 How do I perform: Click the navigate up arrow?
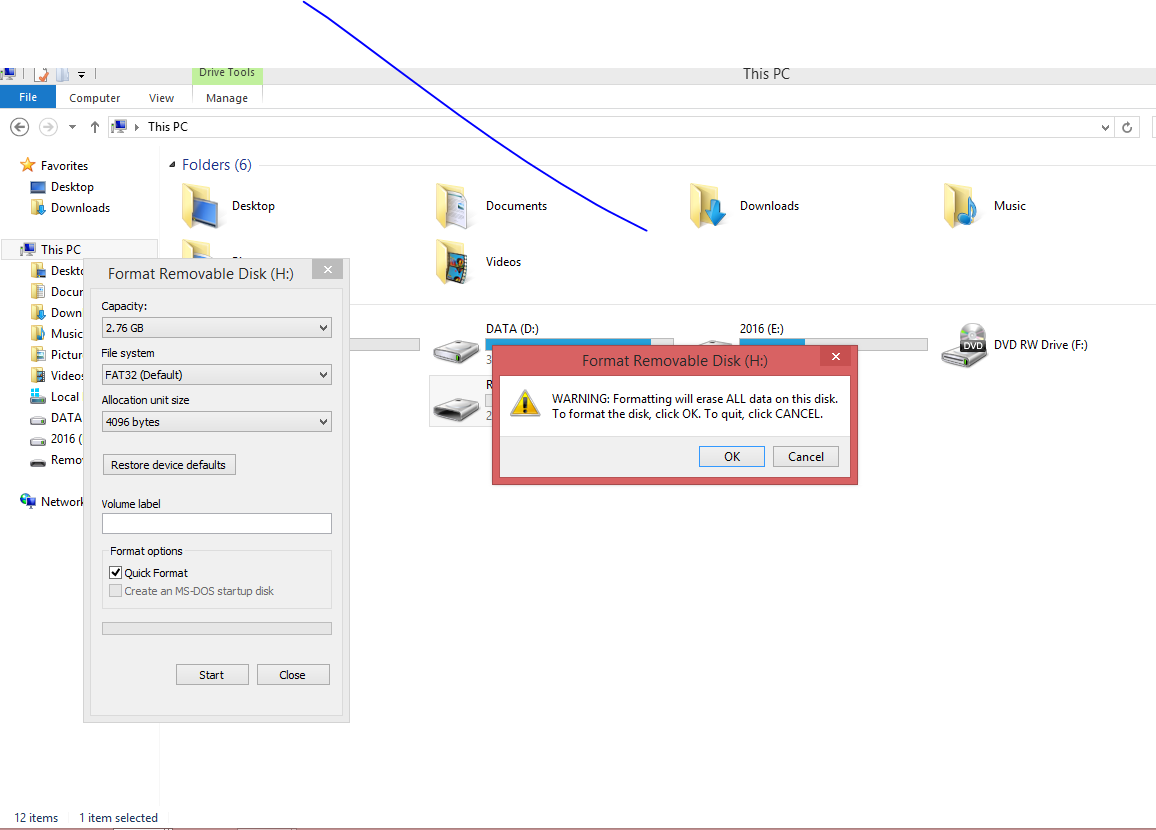pos(95,127)
